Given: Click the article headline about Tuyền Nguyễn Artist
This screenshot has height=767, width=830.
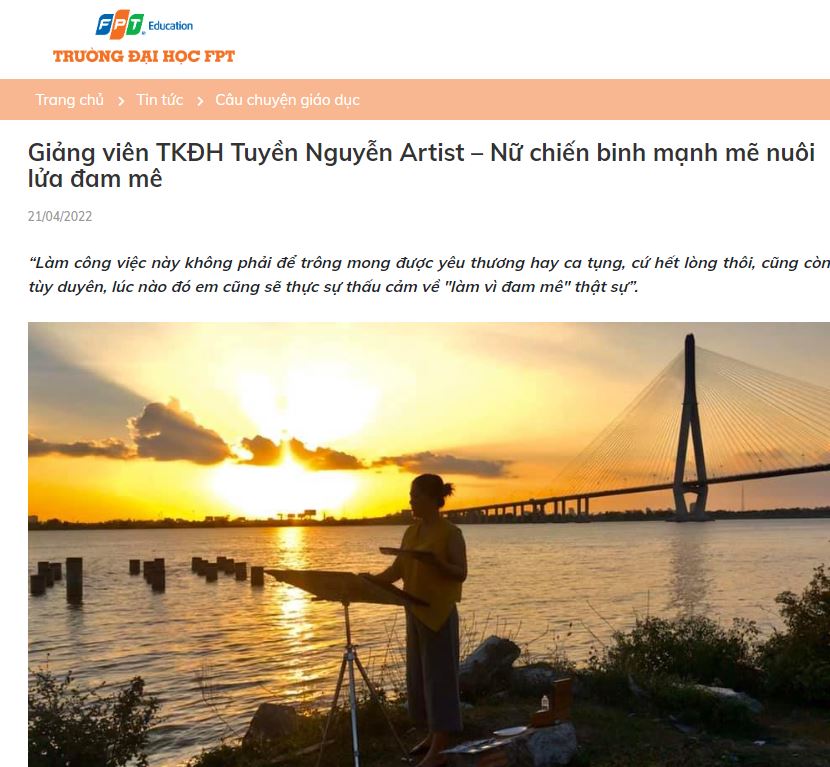Looking at the screenshot, I should (421, 165).
